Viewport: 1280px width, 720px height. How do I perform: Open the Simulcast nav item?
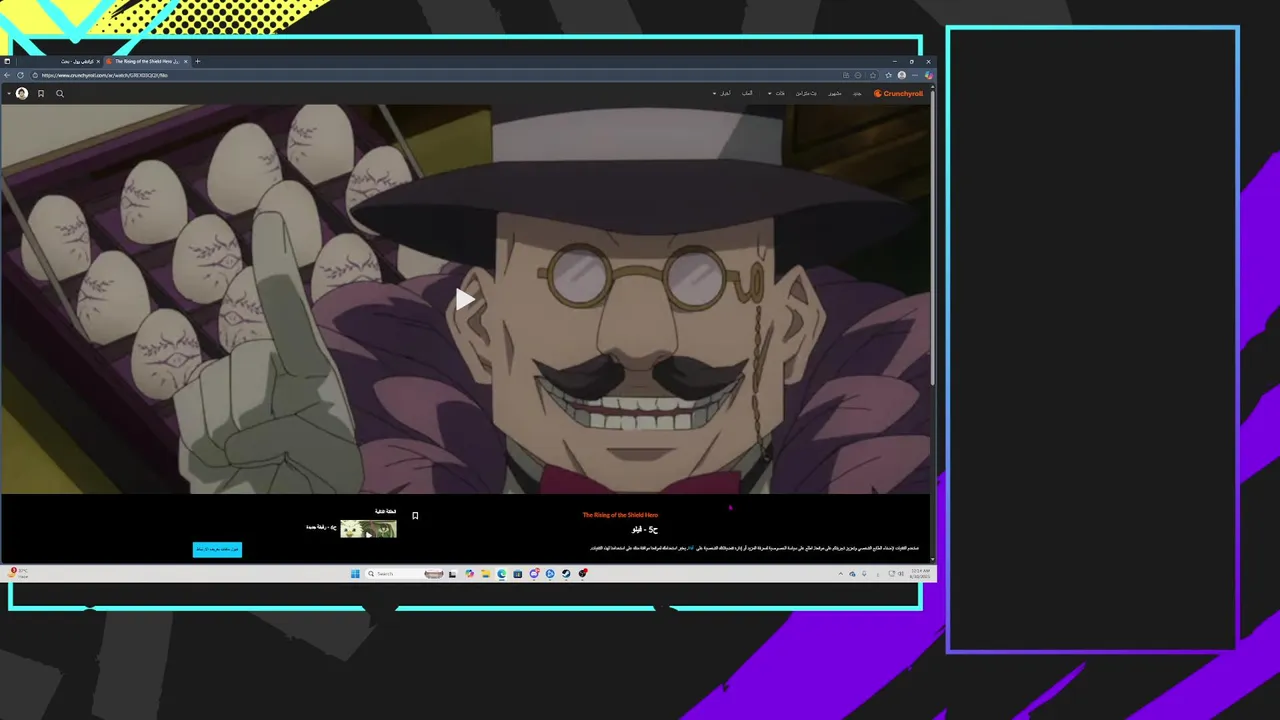(x=806, y=93)
